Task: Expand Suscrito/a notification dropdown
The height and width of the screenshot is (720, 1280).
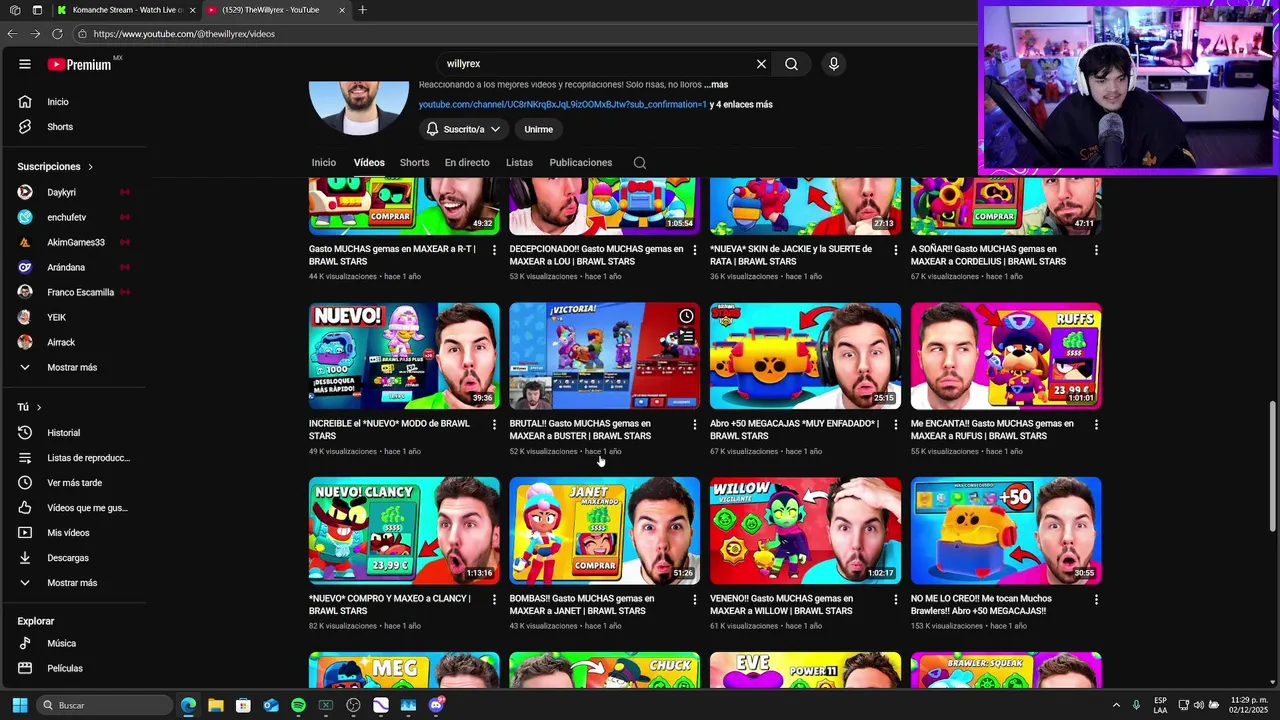Action: [x=463, y=129]
